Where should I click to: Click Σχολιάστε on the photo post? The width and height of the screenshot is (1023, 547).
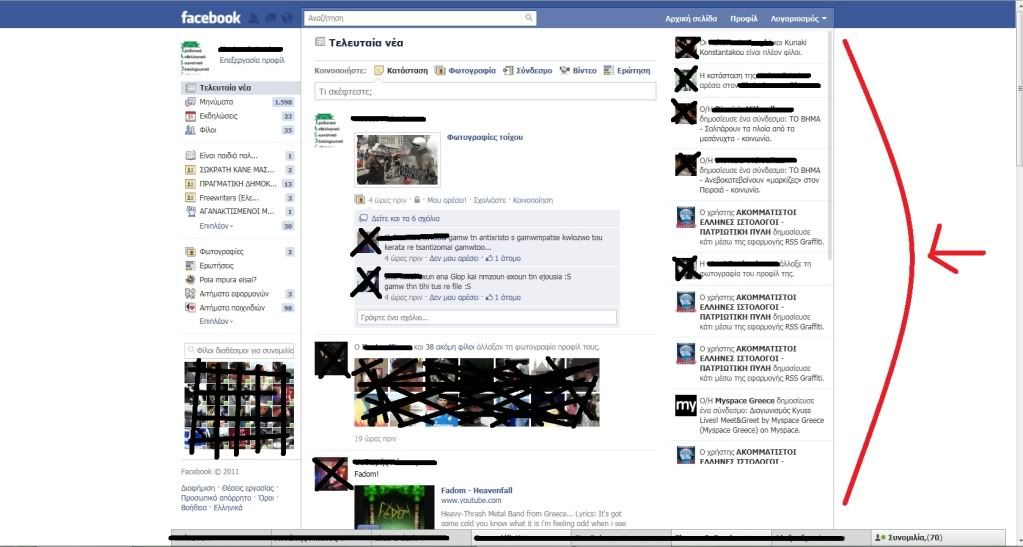490,200
